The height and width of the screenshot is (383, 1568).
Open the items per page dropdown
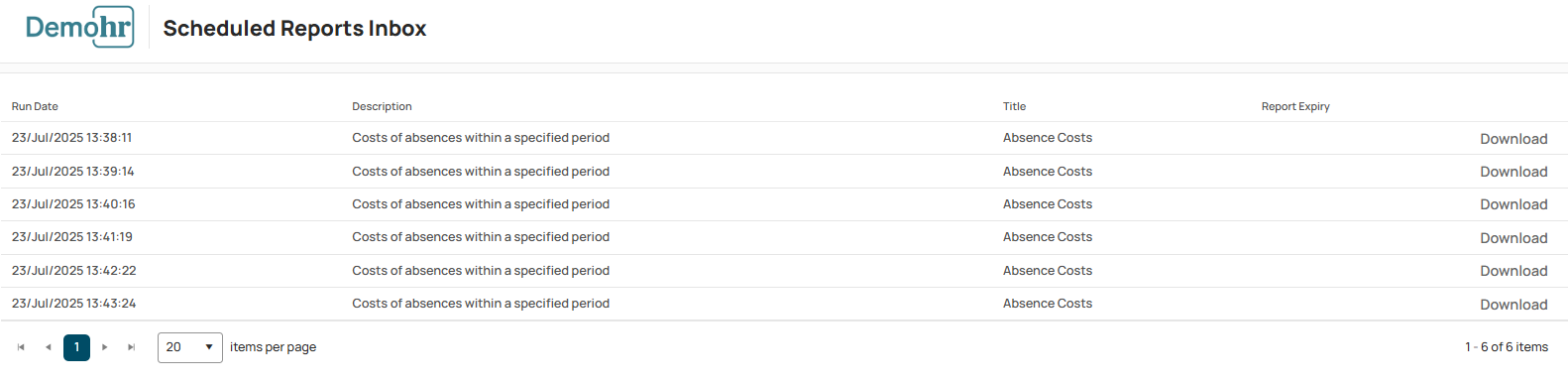pos(190,347)
